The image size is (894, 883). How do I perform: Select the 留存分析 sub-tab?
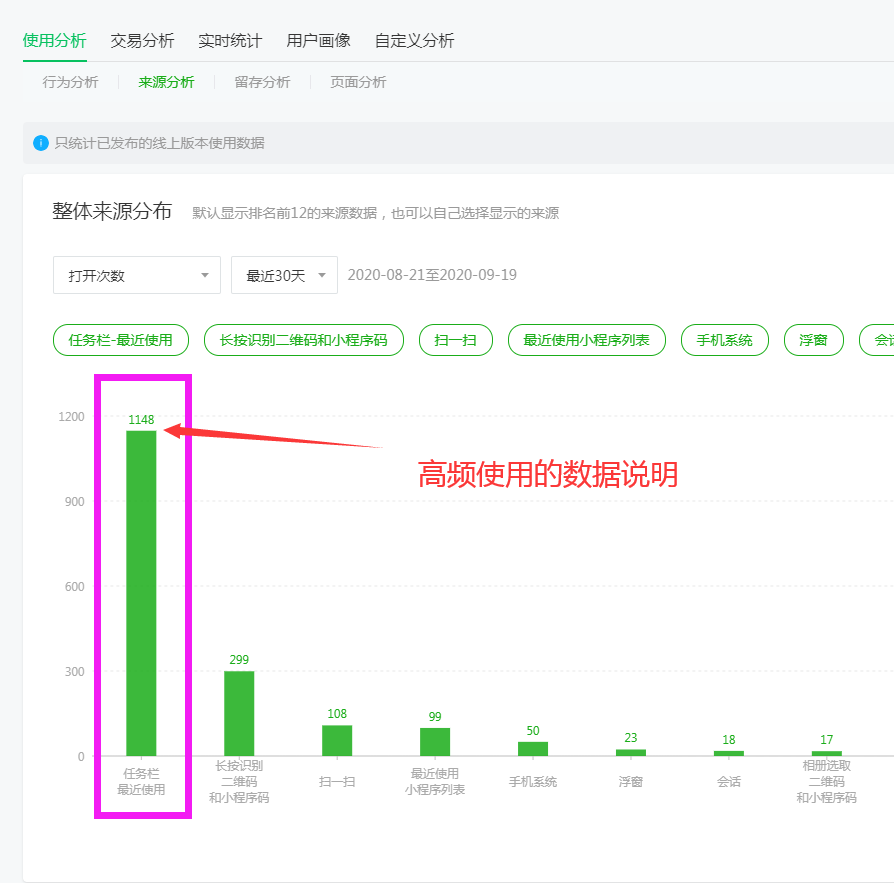pos(262,82)
